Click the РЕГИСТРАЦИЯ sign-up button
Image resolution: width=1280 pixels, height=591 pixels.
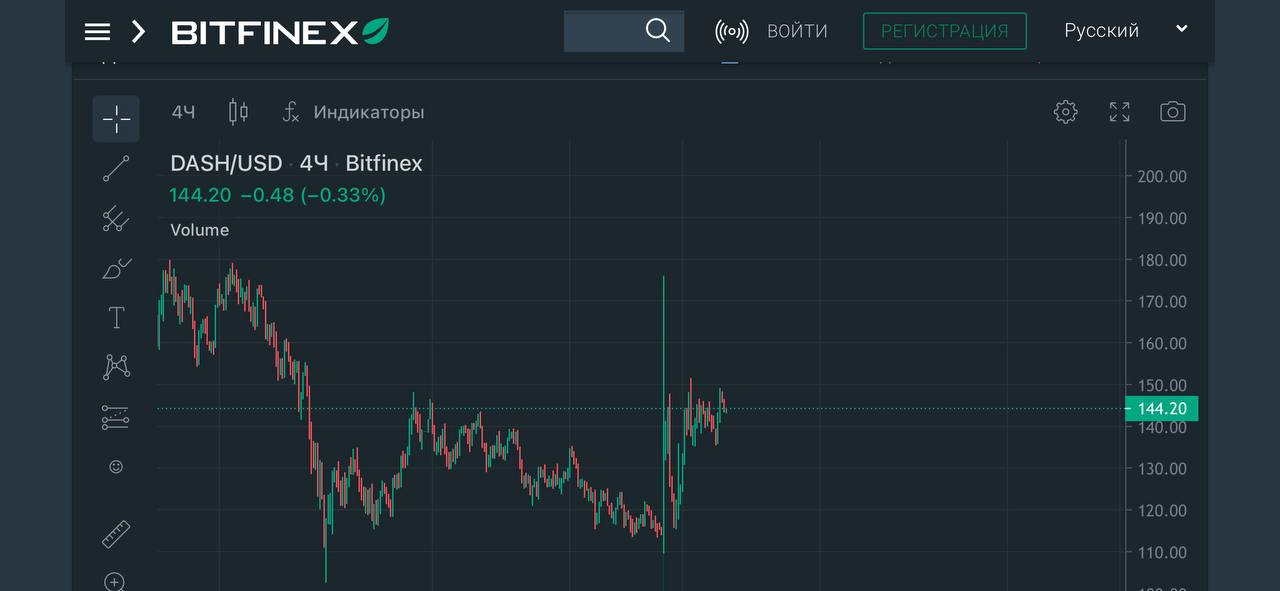tap(945, 31)
